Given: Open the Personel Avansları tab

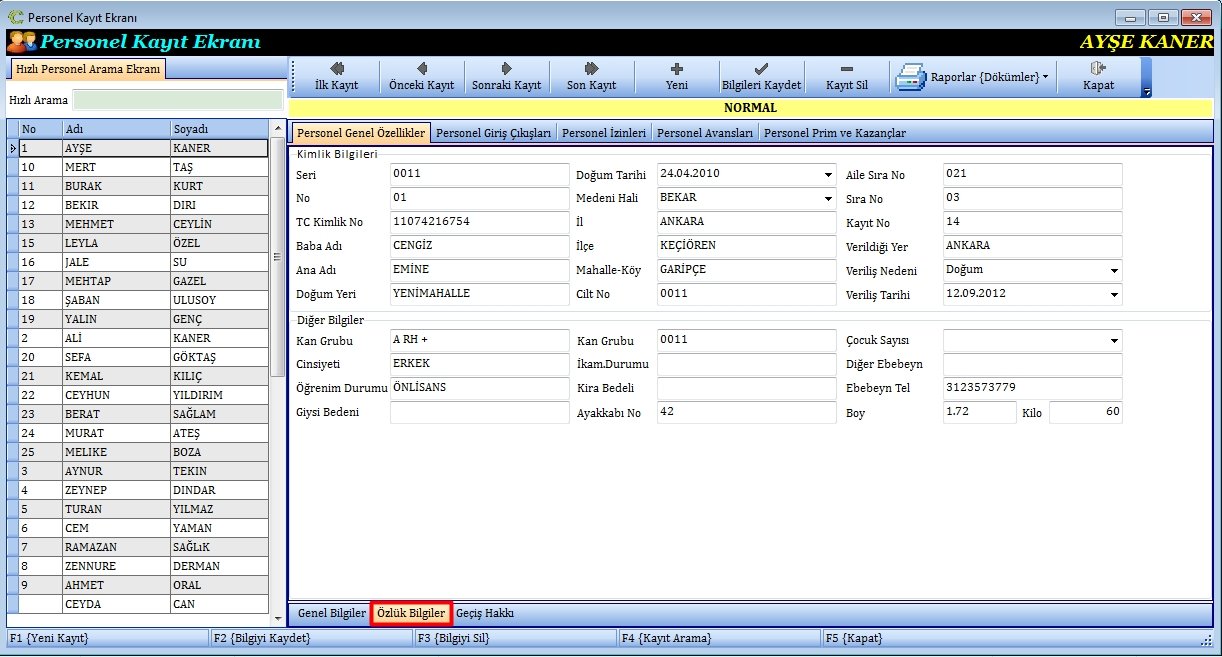Looking at the screenshot, I should point(704,133).
